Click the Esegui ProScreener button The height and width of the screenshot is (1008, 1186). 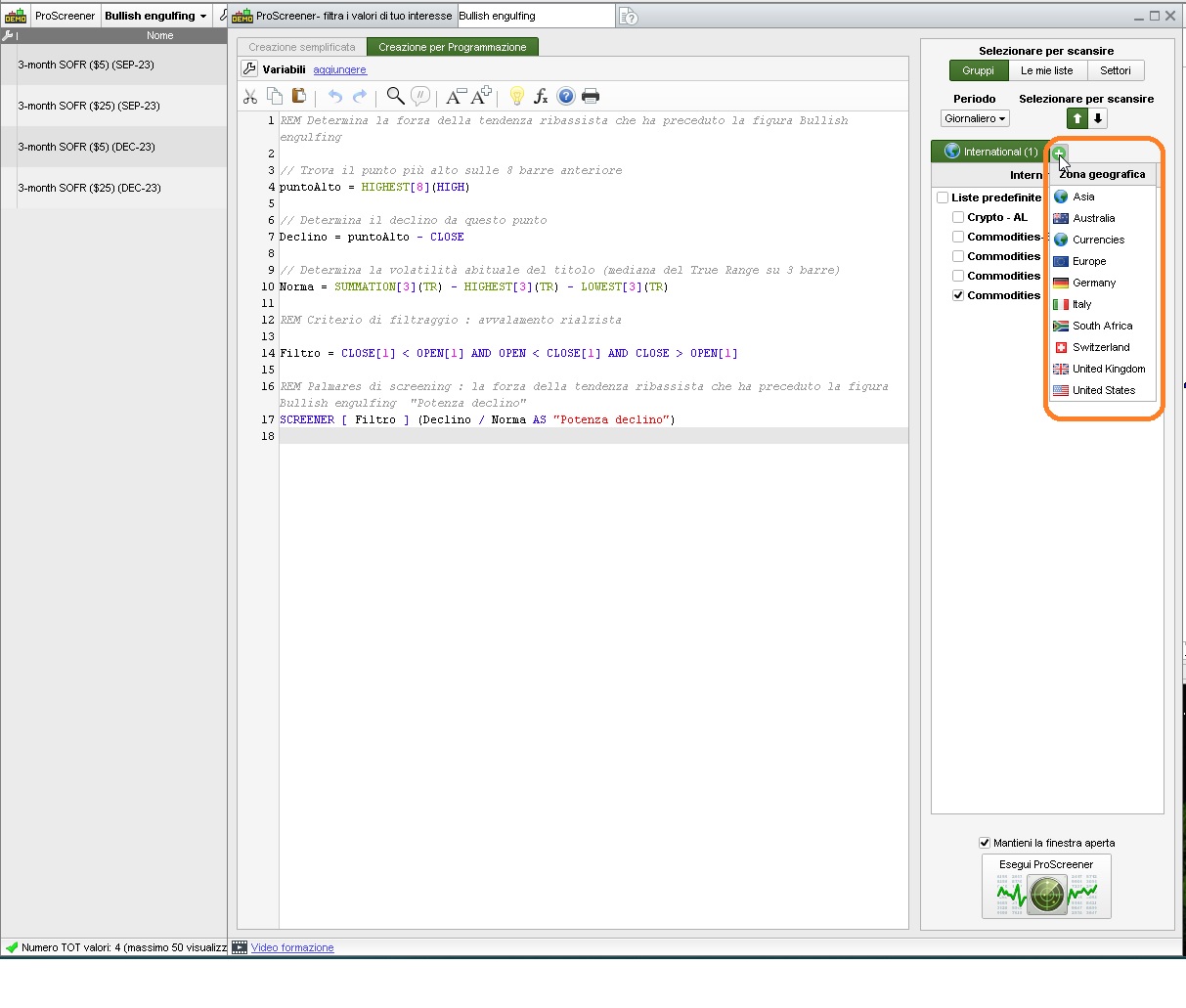(1046, 887)
